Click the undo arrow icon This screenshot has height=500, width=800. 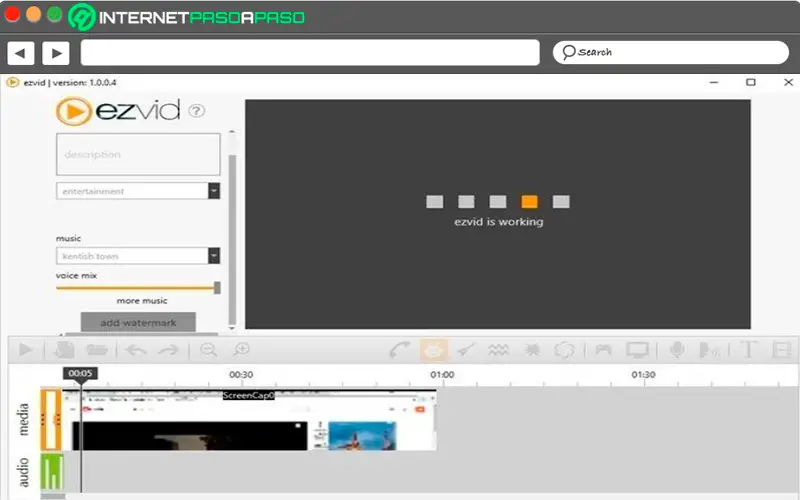click(x=136, y=350)
